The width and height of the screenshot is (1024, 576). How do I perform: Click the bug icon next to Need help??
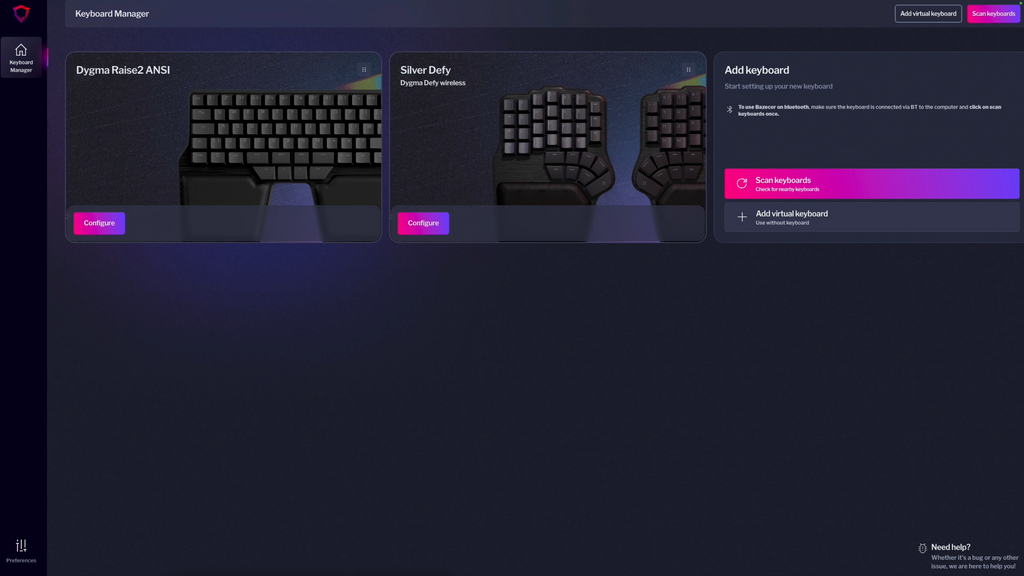(922, 548)
